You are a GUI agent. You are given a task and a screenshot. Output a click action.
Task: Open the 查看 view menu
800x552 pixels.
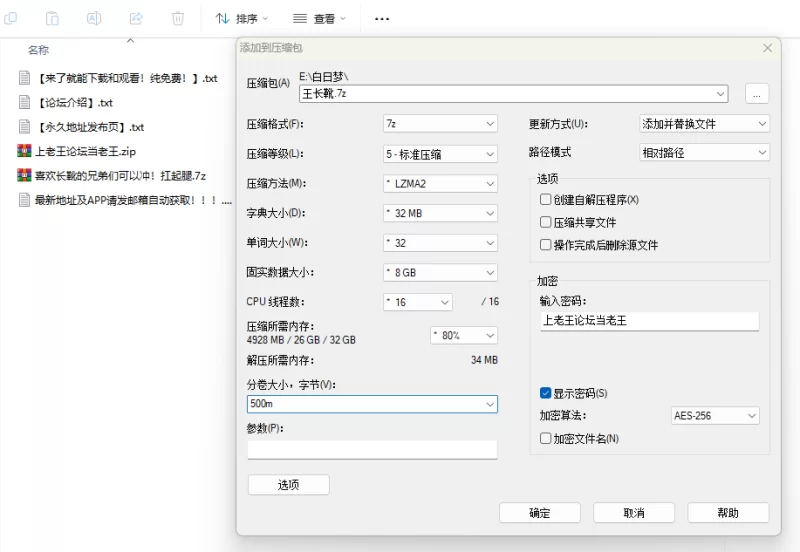319,18
